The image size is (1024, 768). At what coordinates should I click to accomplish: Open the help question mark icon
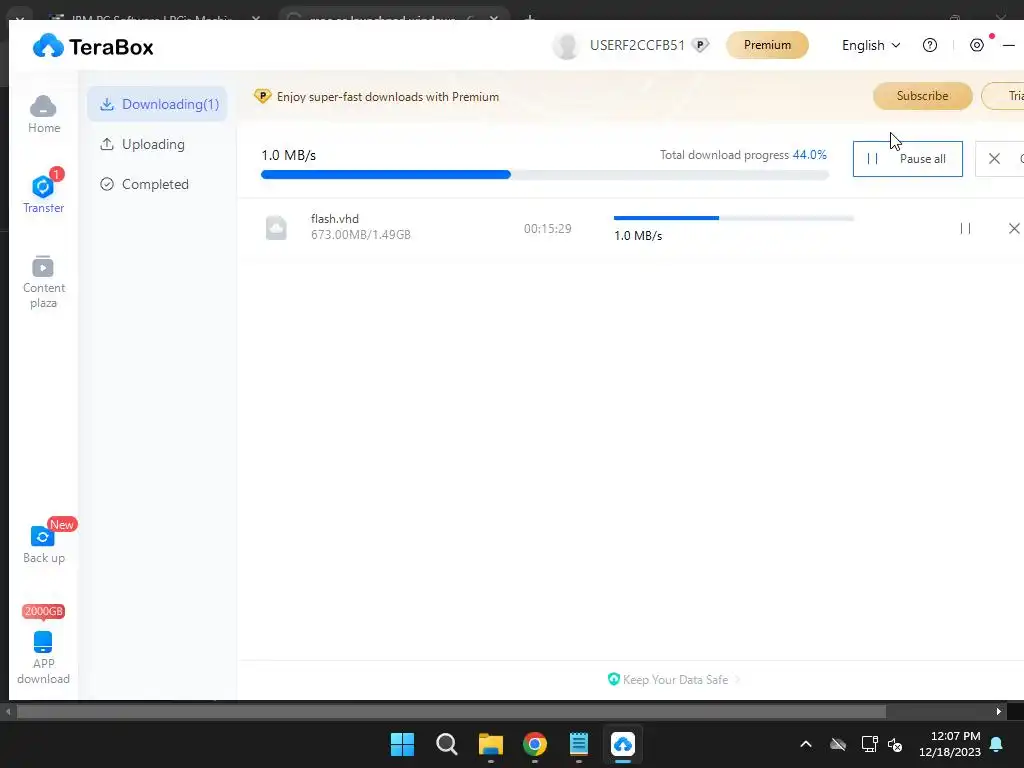point(929,45)
